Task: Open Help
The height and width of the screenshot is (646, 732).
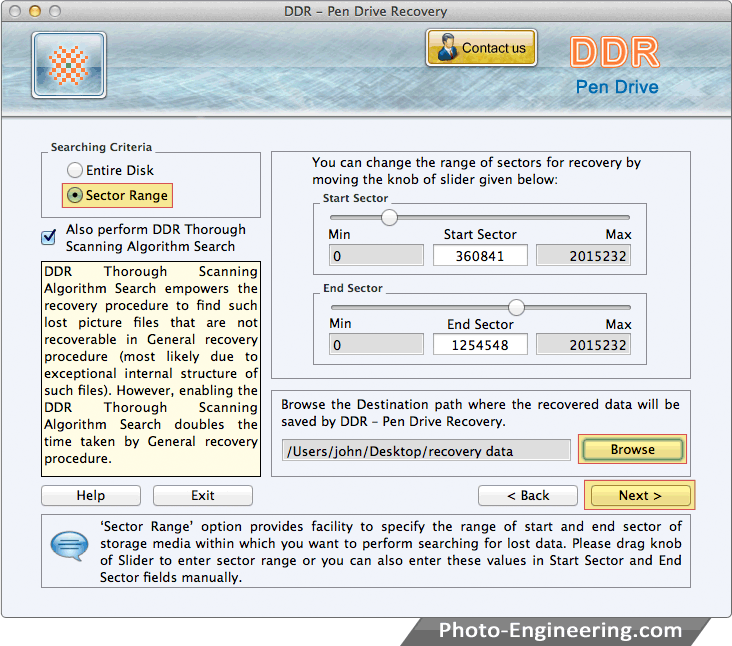Action: click(x=91, y=495)
